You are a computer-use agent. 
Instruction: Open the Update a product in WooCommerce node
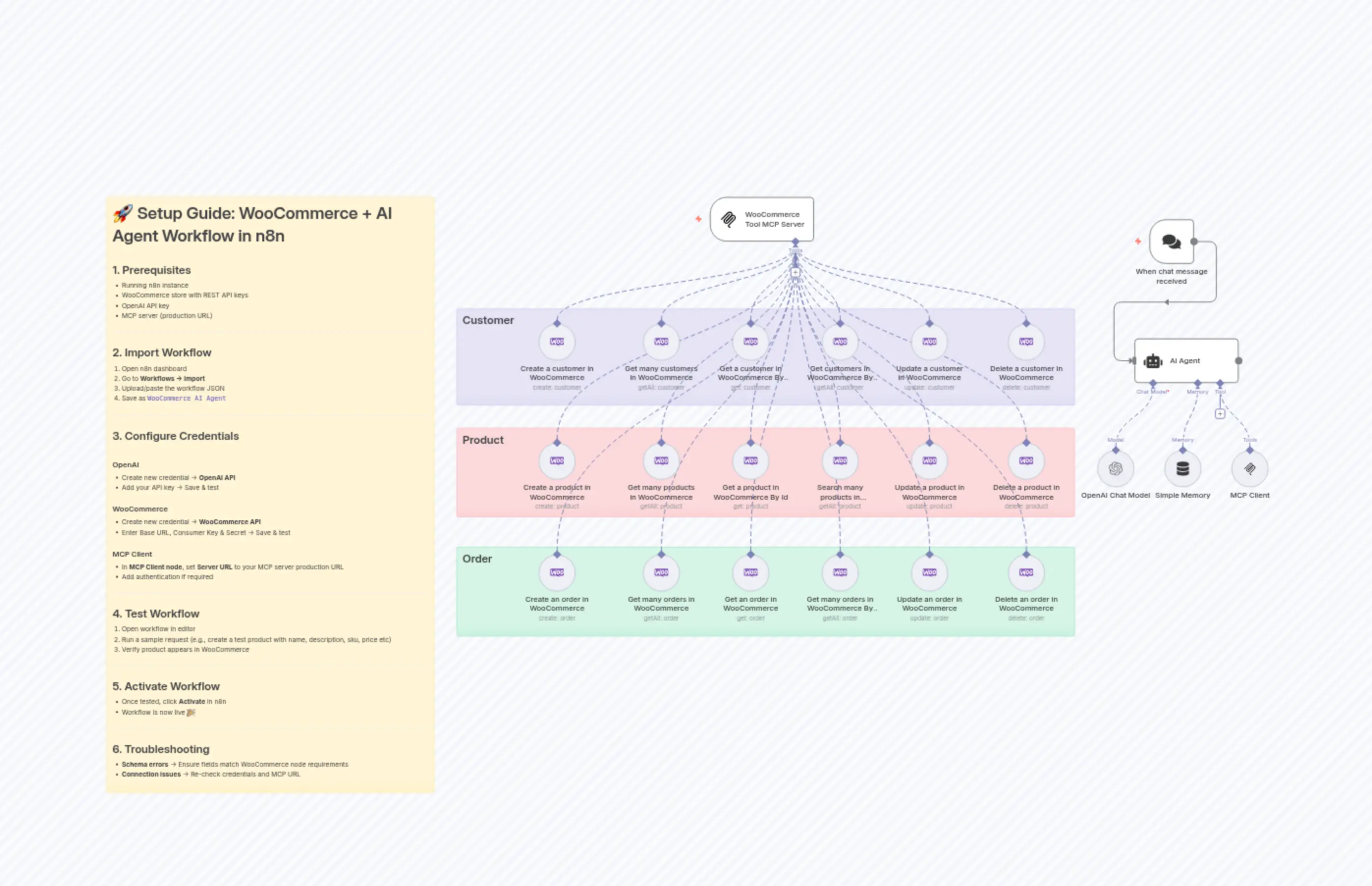(x=930, y=460)
